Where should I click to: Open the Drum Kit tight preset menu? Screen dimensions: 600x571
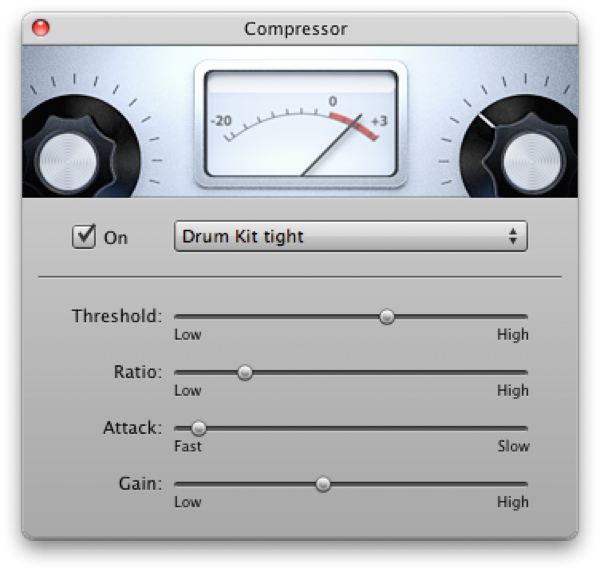(351, 236)
